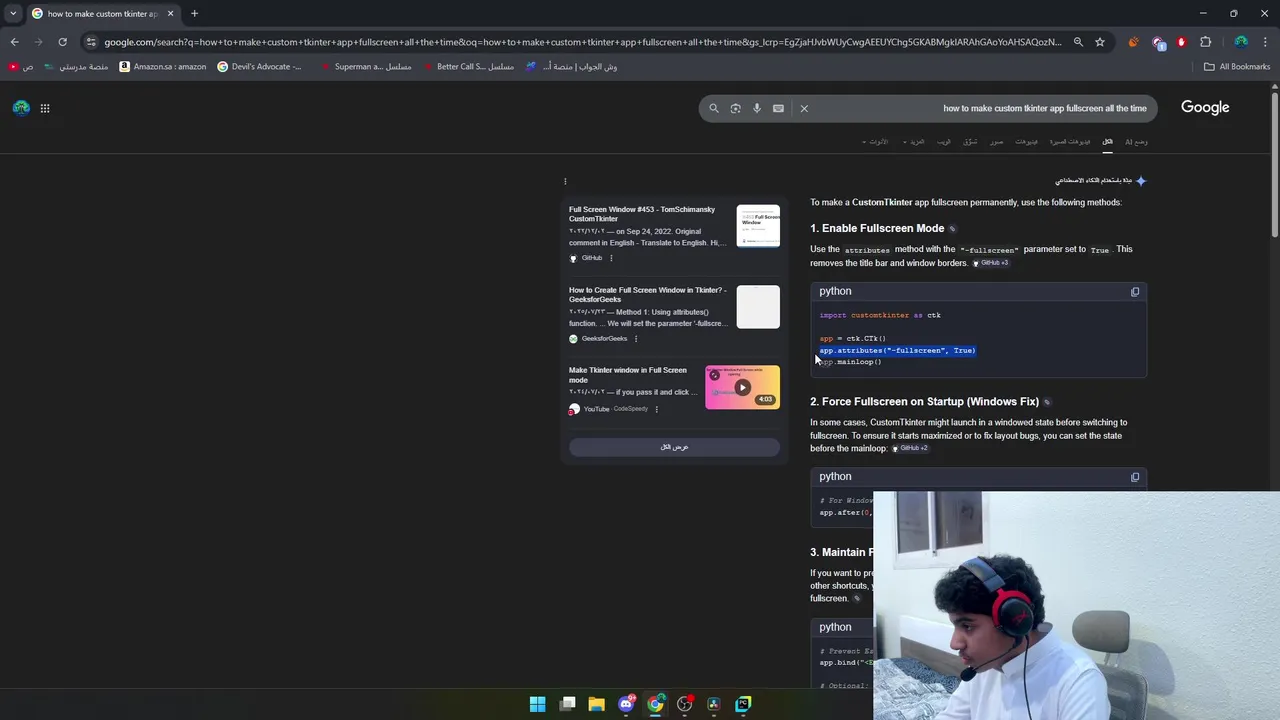Select the AI mode search tab
1280x720 pixels.
pos(1136,142)
